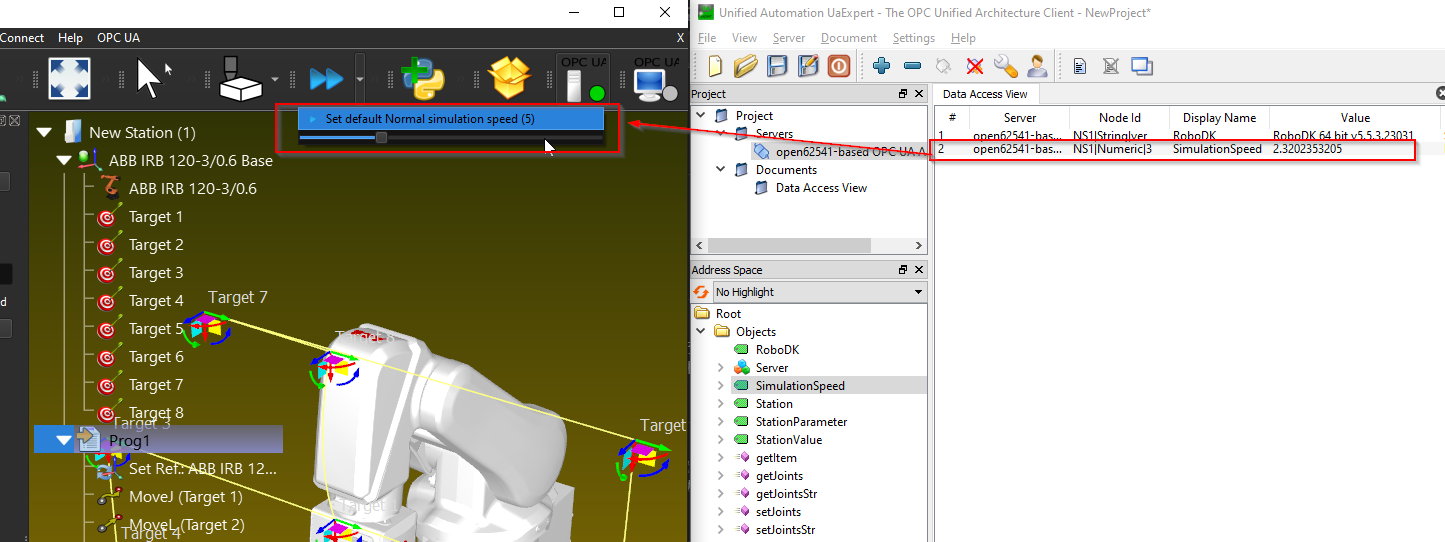Open the Help menu in RoboDK
Viewport: 1445px width, 542px height.
[x=71, y=38]
